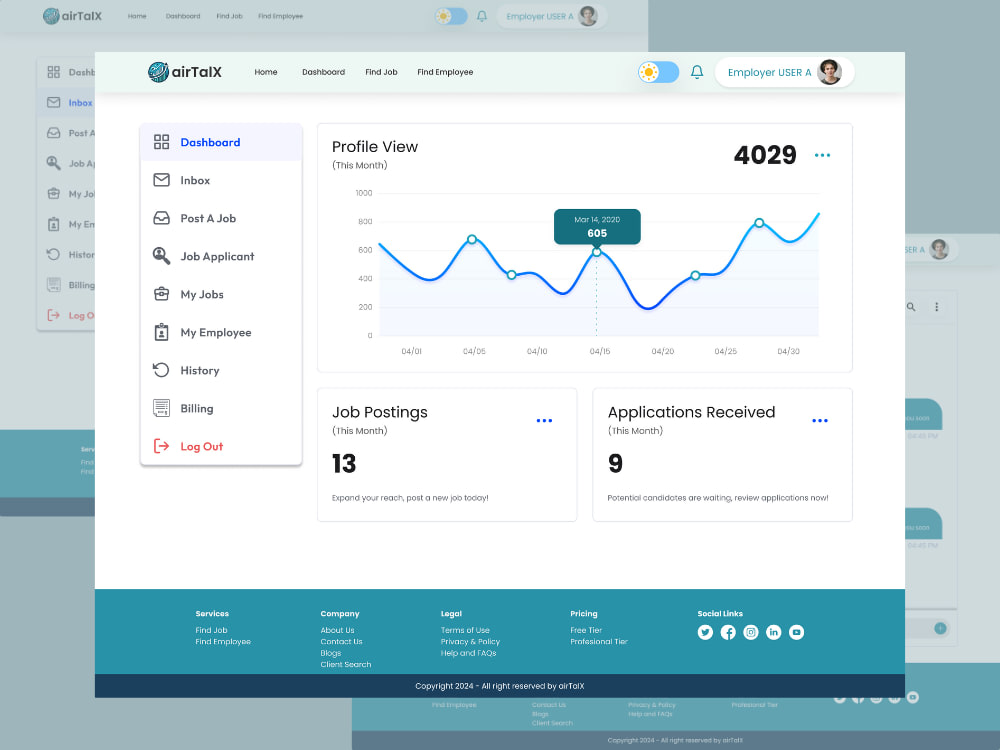The width and height of the screenshot is (1000, 750).
Task: Click the My Employee badge icon
Action: coord(161,332)
